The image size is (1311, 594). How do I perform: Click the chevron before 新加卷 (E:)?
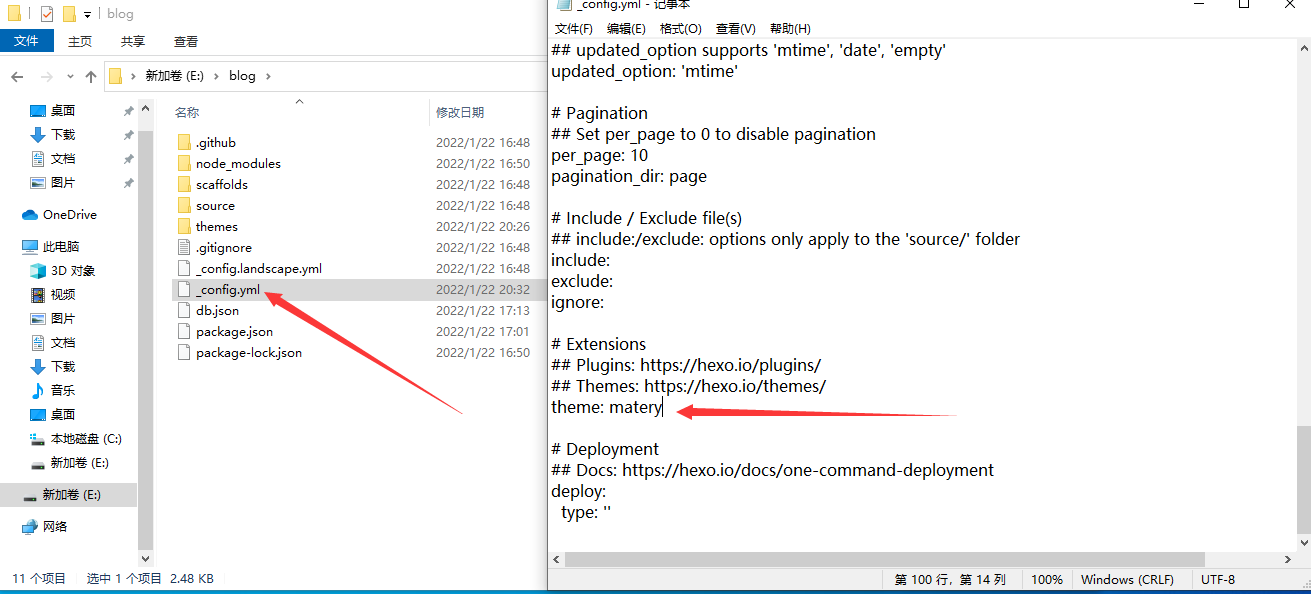134,76
